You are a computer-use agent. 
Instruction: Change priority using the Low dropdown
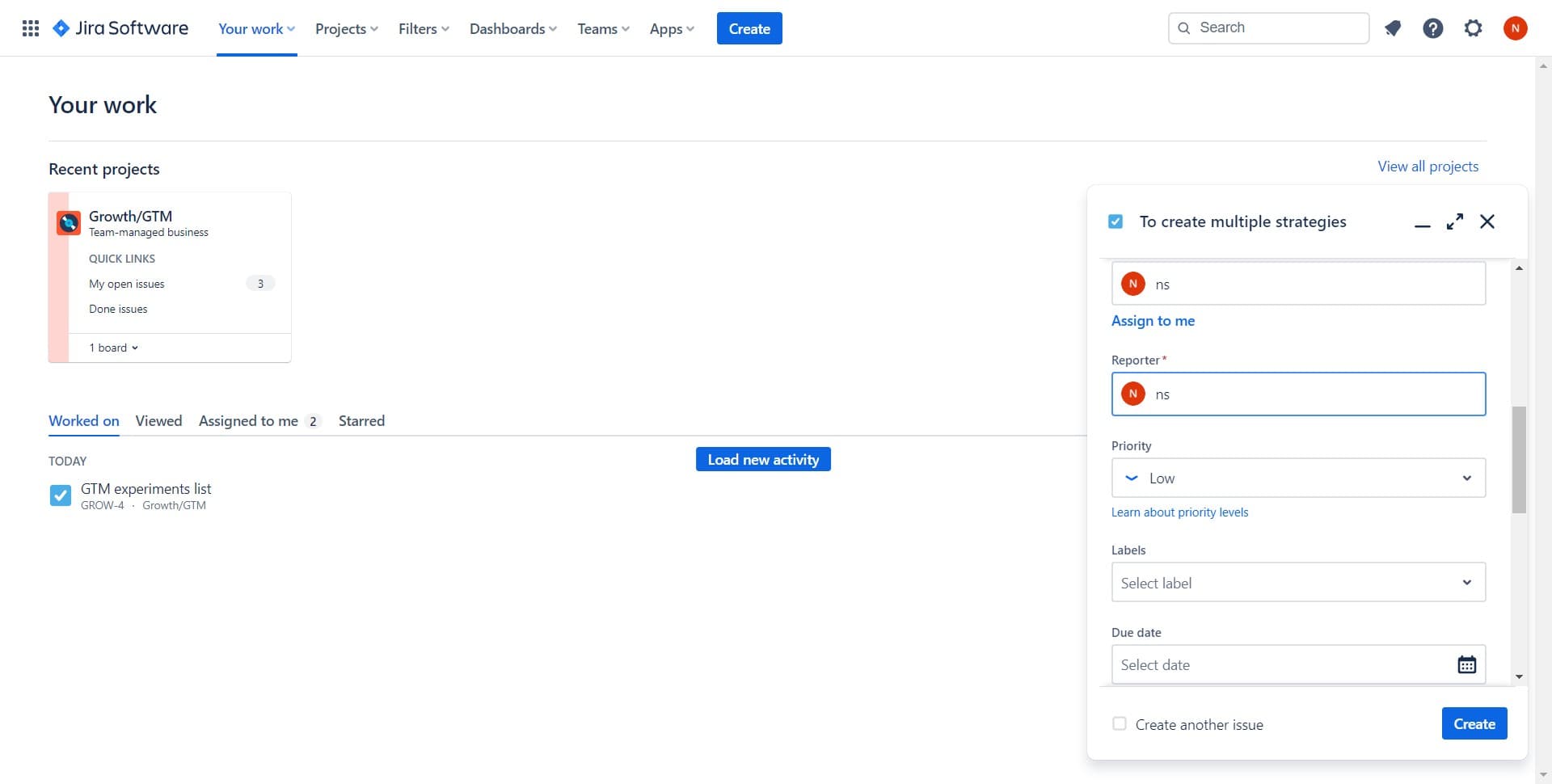pyautogui.click(x=1297, y=478)
